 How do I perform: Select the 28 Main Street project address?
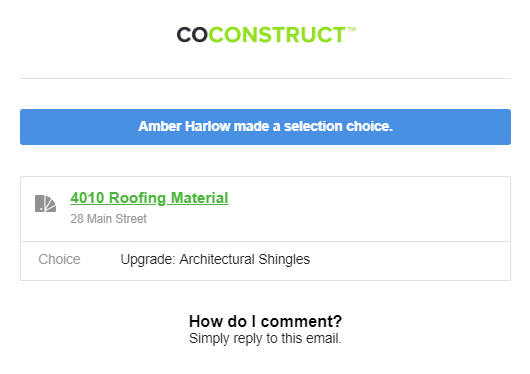coord(109,219)
